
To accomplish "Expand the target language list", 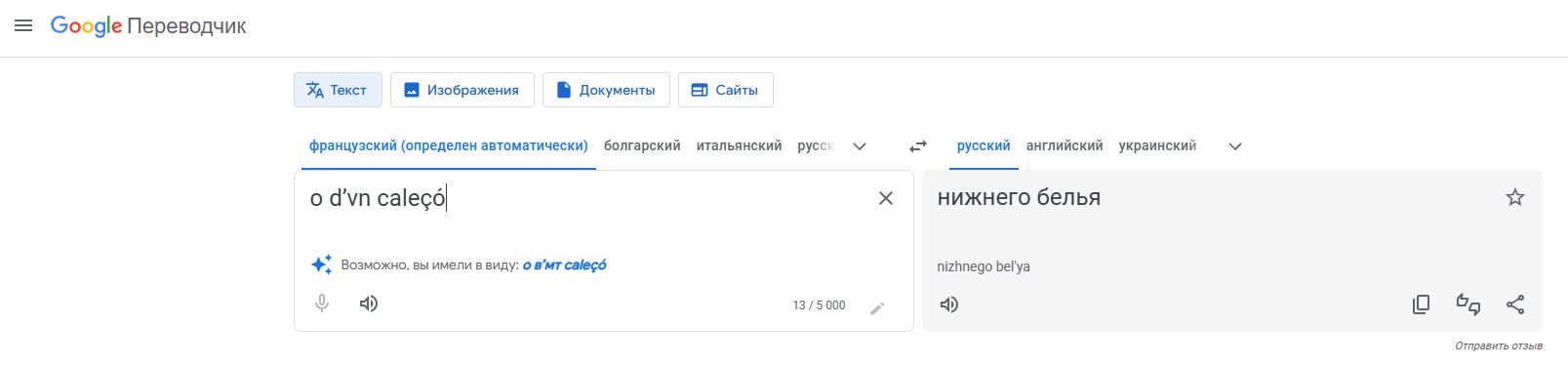I will (1235, 146).
